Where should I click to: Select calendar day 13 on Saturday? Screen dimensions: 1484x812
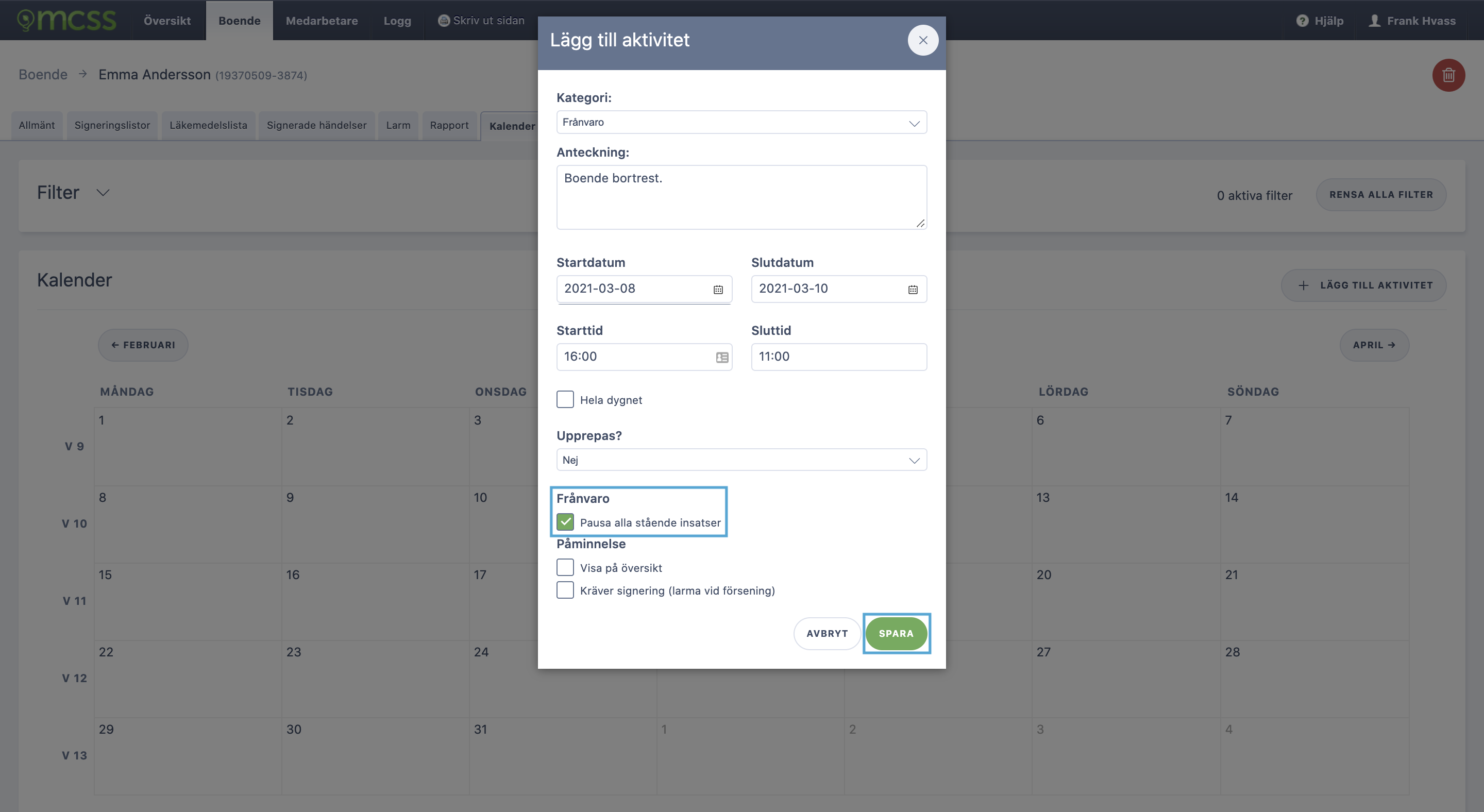tap(1126, 524)
